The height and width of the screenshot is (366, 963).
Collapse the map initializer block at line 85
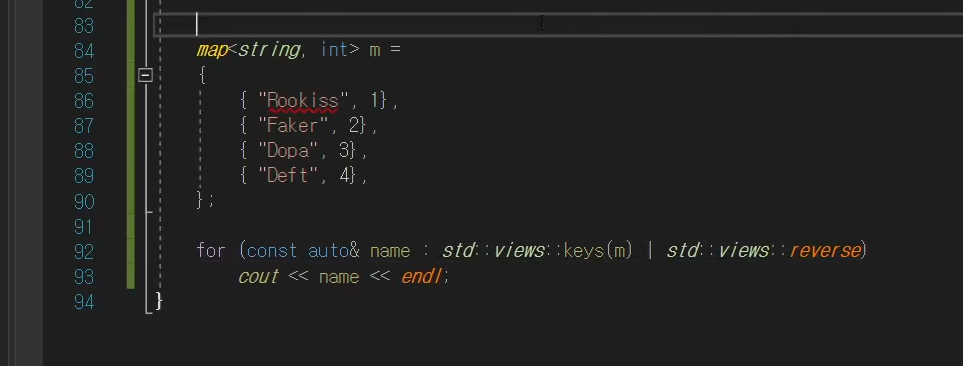coord(145,75)
